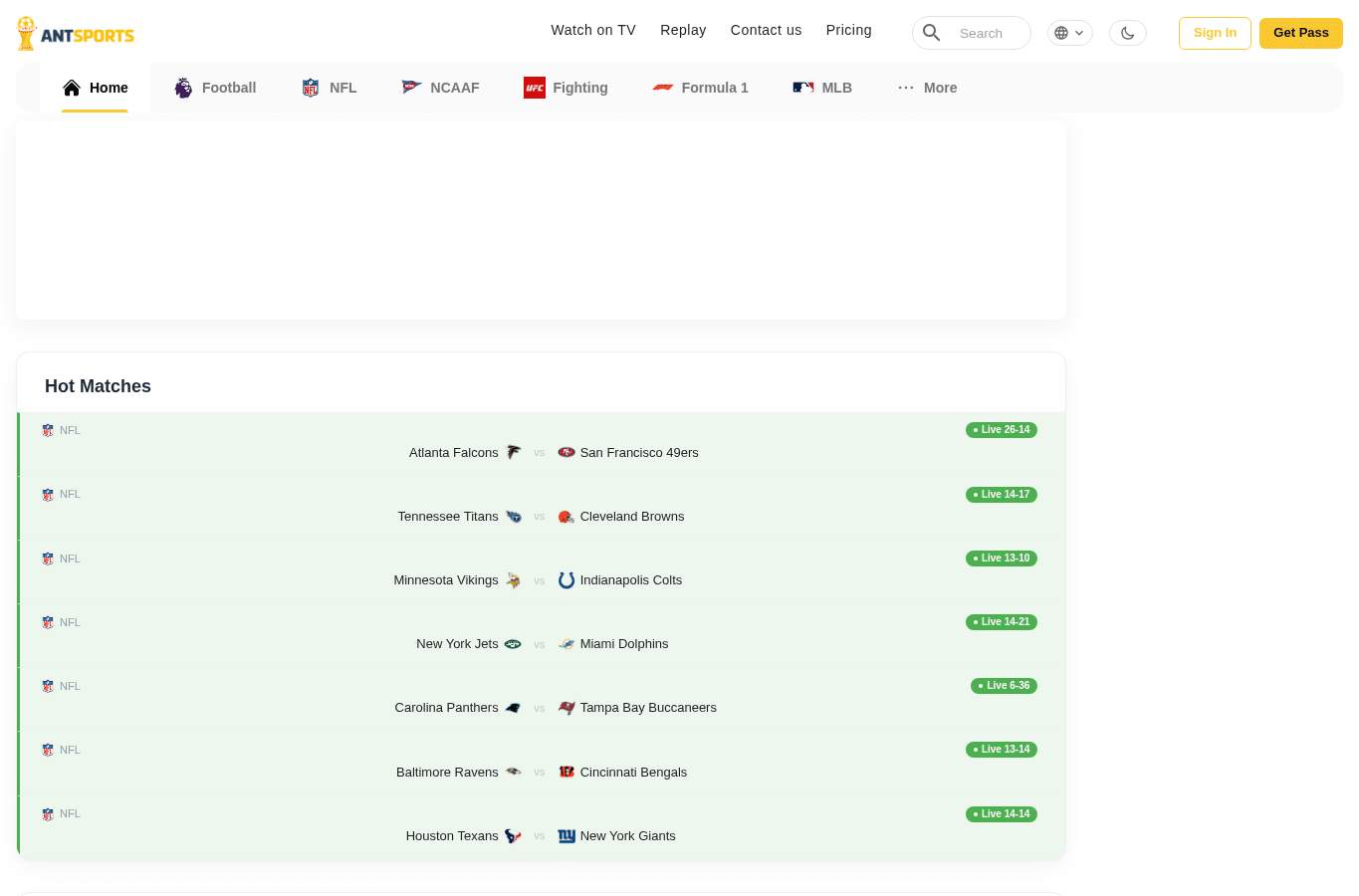This screenshot has width=1359, height=896.
Task: Click the Live 13-10 score badge
Action: [1002, 558]
